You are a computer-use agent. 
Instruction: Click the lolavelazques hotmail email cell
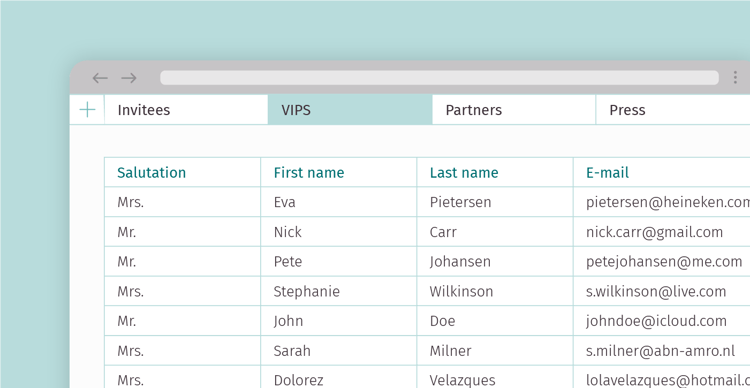(x=662, y=377)
